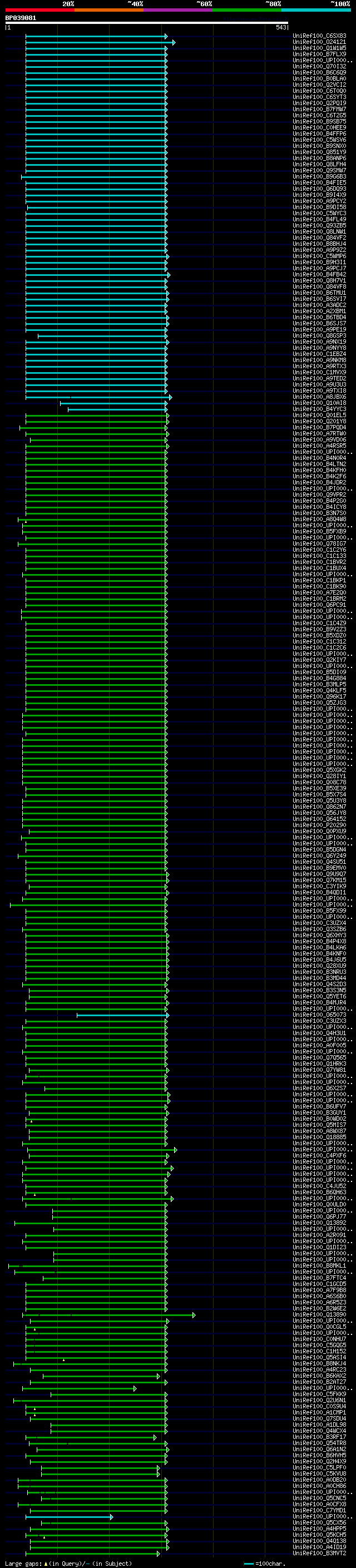Select label UniRef100_Q6PC91
356x1568 pixels.
pos(319,605)
